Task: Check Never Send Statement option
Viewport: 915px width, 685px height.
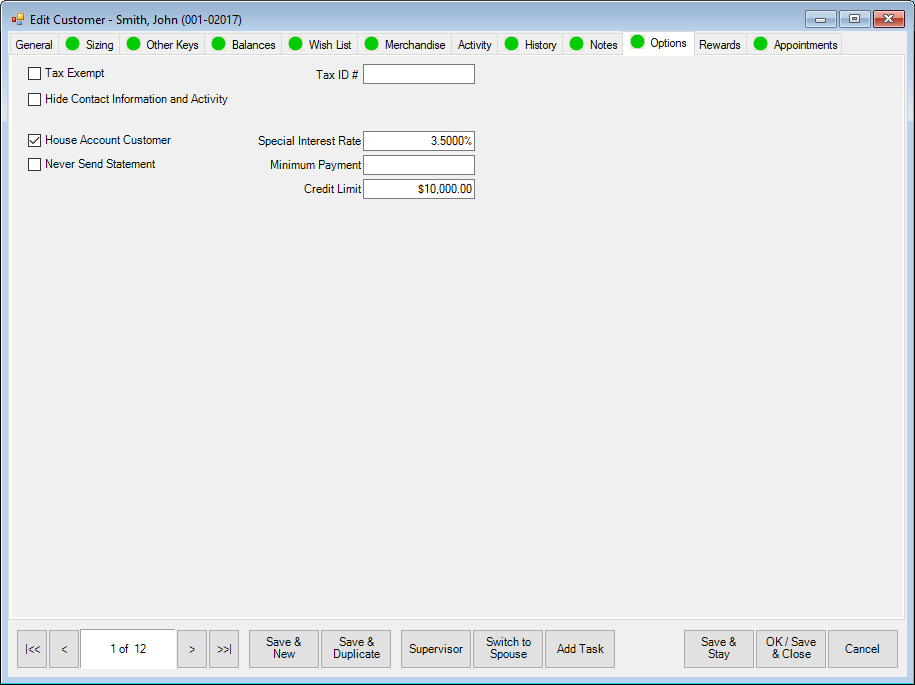Action: point(35,164)
